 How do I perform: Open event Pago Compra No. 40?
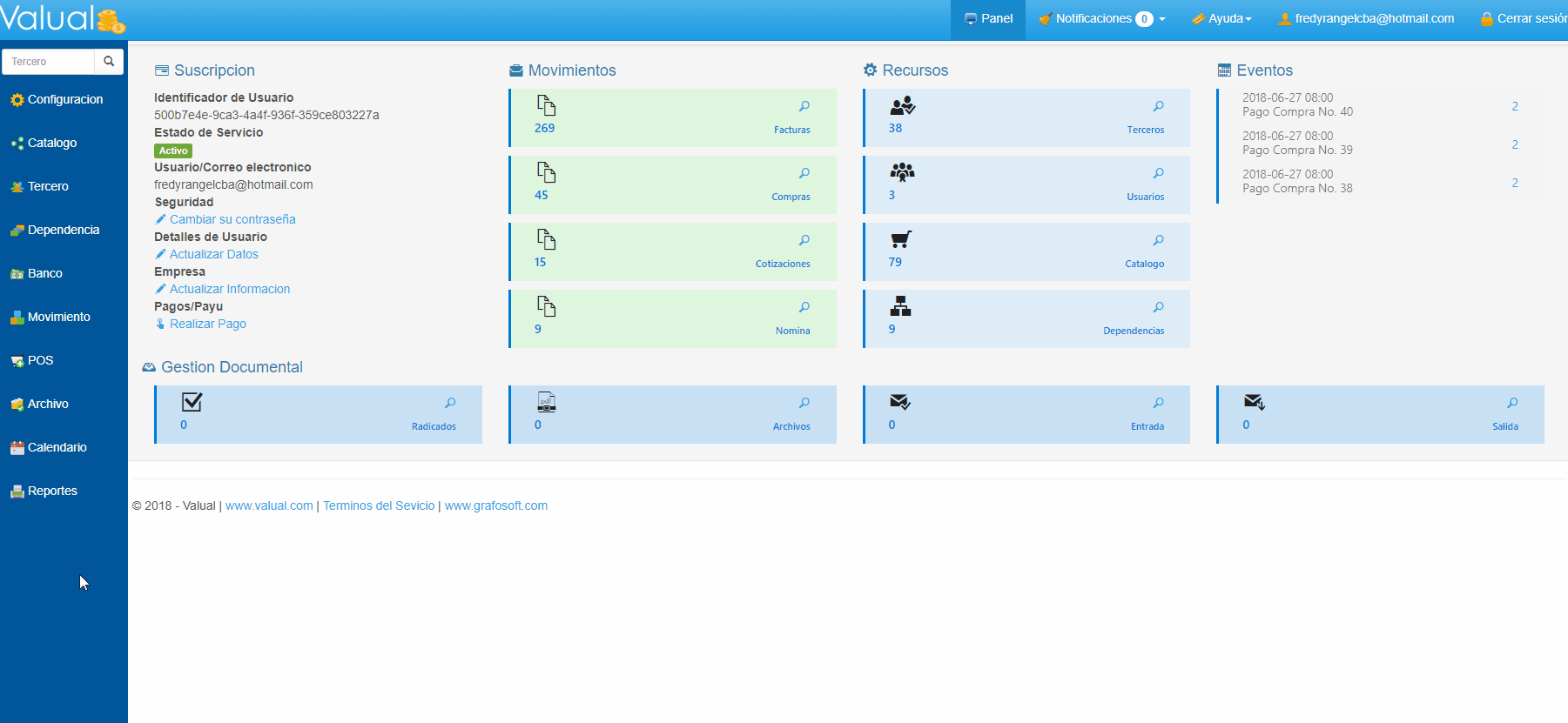(x=1297, y=111)
